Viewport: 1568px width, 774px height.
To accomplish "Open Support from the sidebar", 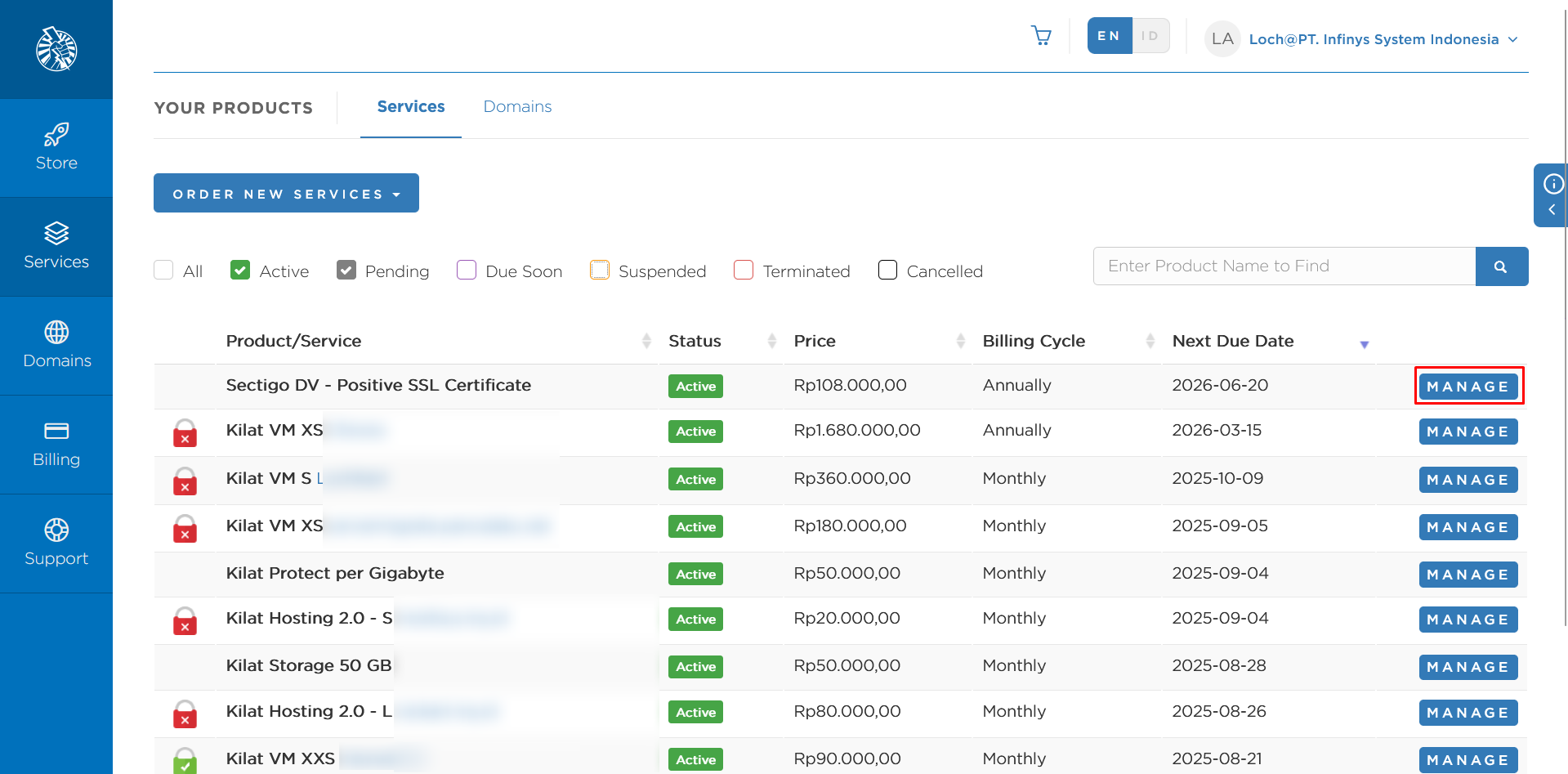I will [x=56, y=542].
